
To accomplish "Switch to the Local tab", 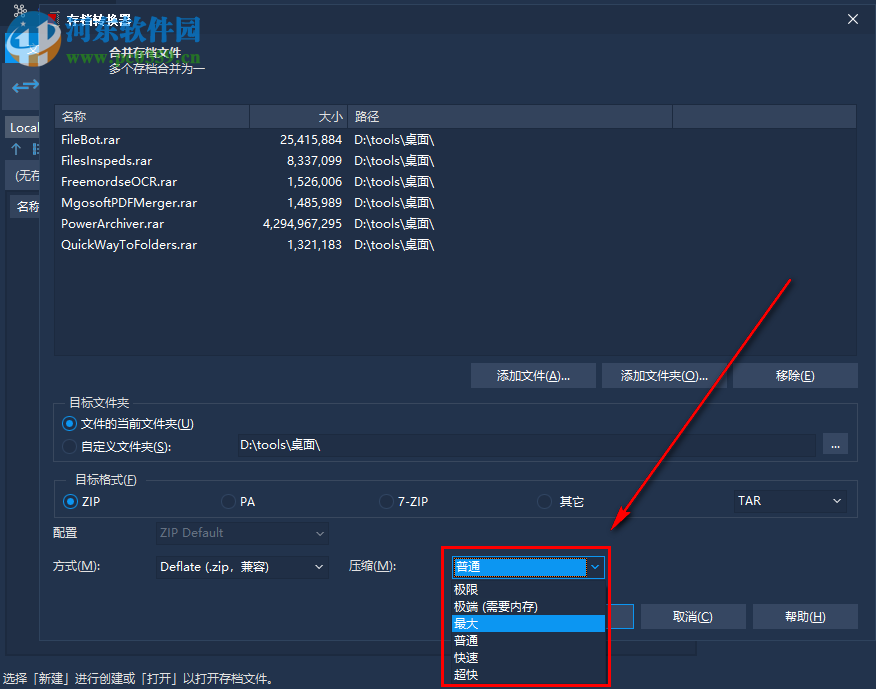I will click(x=23, y=127).
